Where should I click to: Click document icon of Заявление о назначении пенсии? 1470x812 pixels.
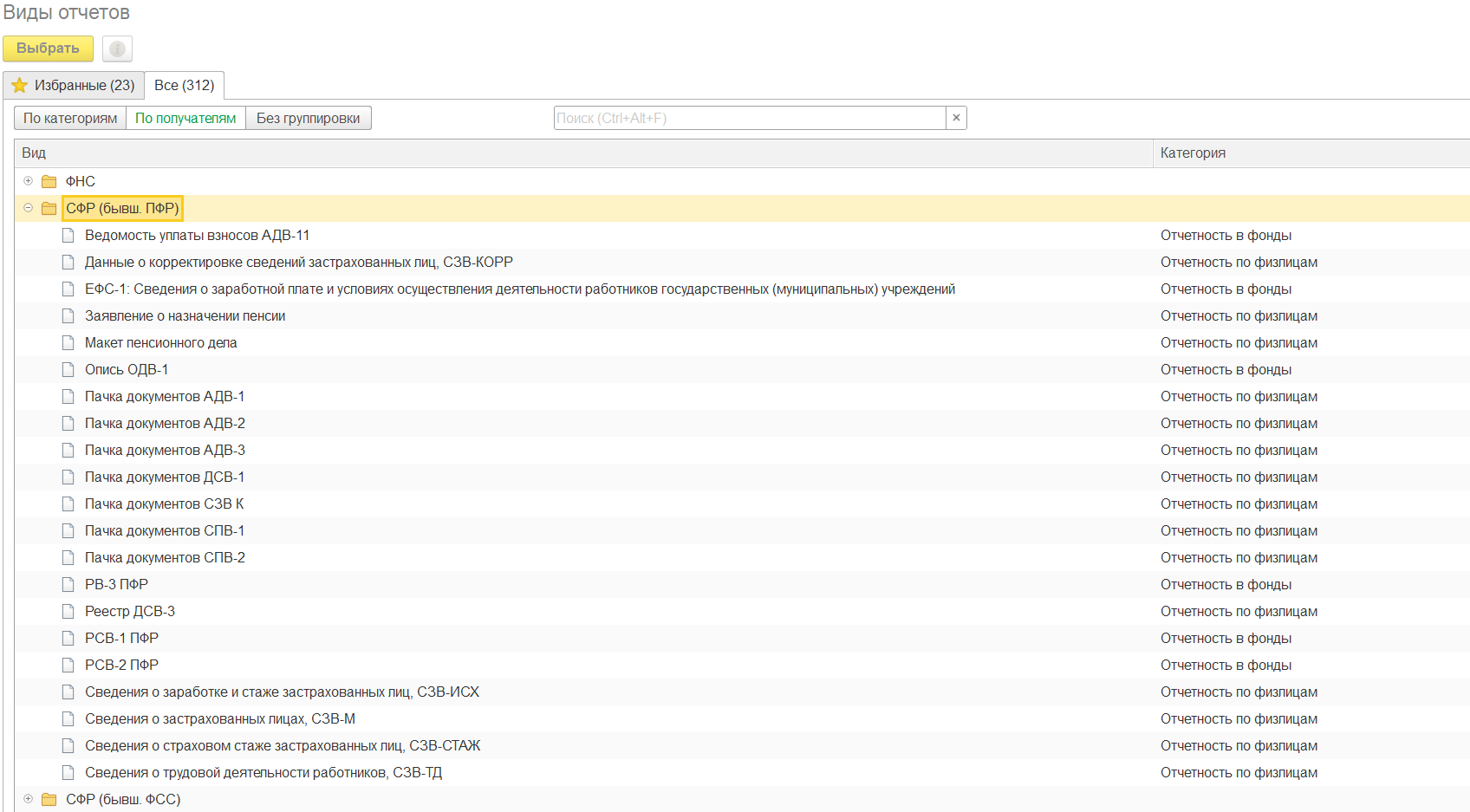click(x=68, y=315)
